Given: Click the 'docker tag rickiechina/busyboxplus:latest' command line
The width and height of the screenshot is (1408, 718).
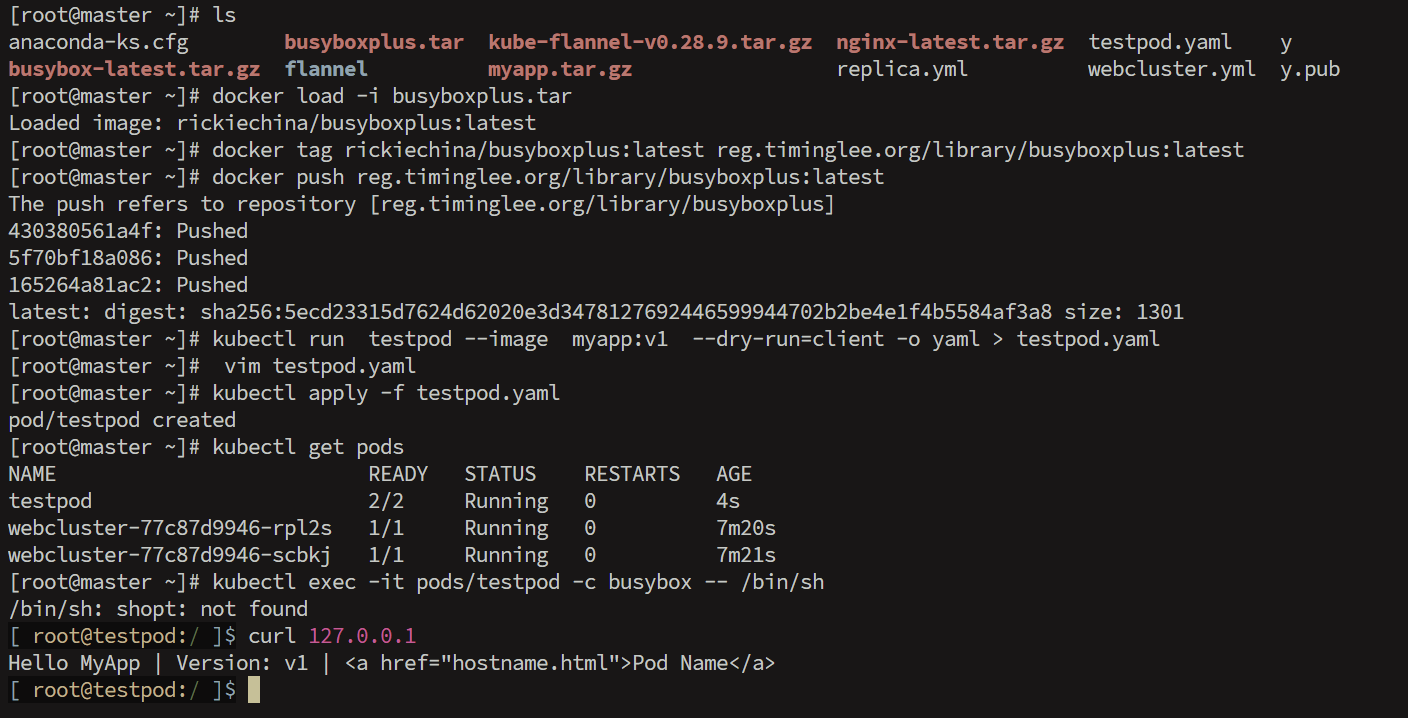Looking at the screenshot, I should (x=728, y=151).
